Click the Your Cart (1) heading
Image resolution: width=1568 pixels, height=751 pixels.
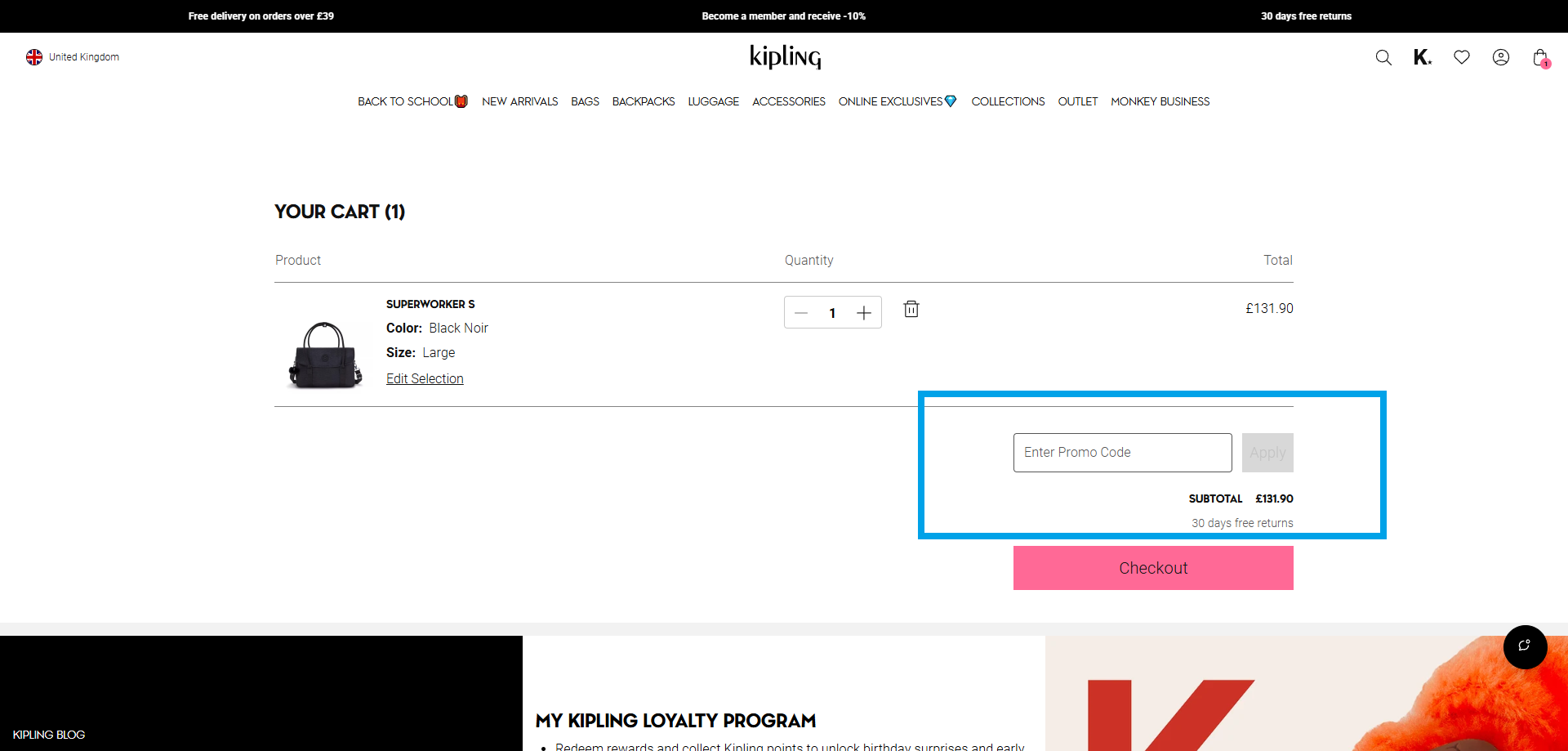[x=340, y=212]
